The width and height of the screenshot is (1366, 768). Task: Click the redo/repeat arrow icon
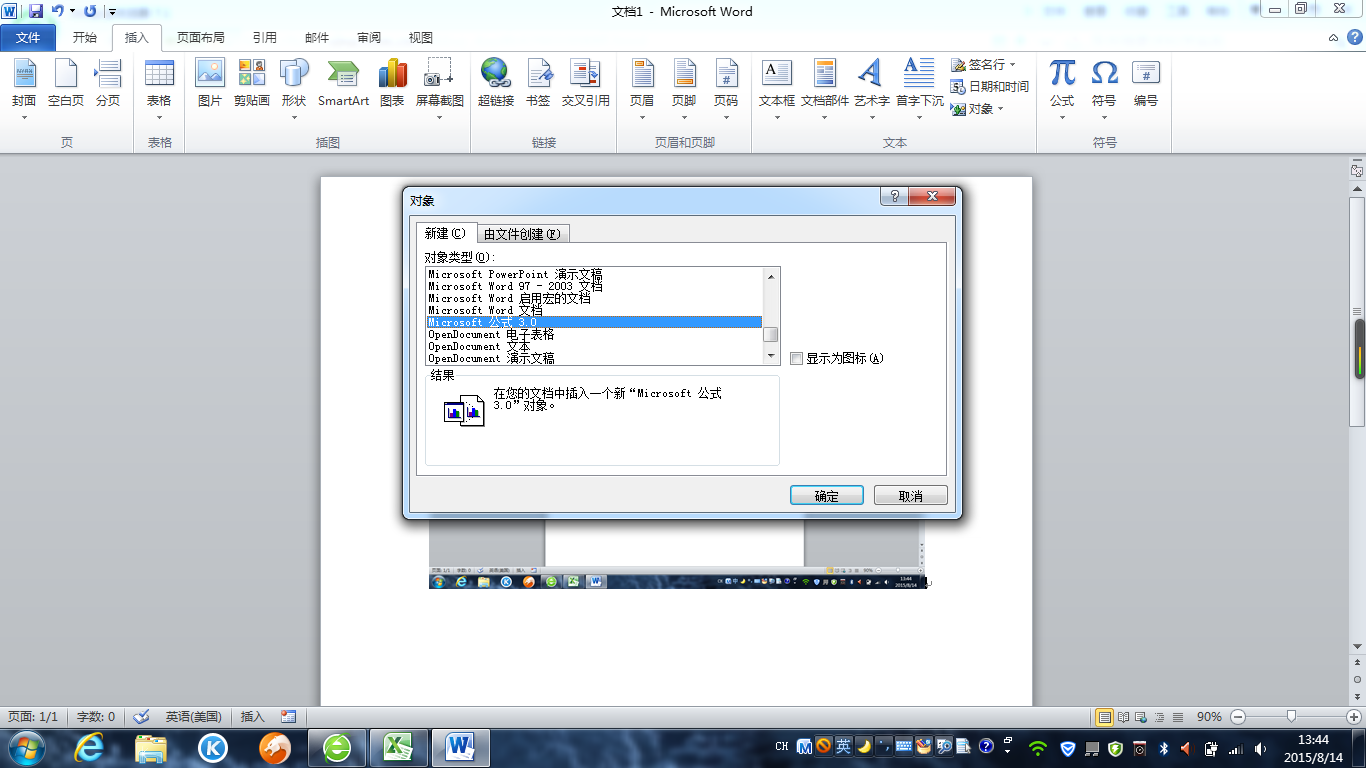(x=90, y=11)
